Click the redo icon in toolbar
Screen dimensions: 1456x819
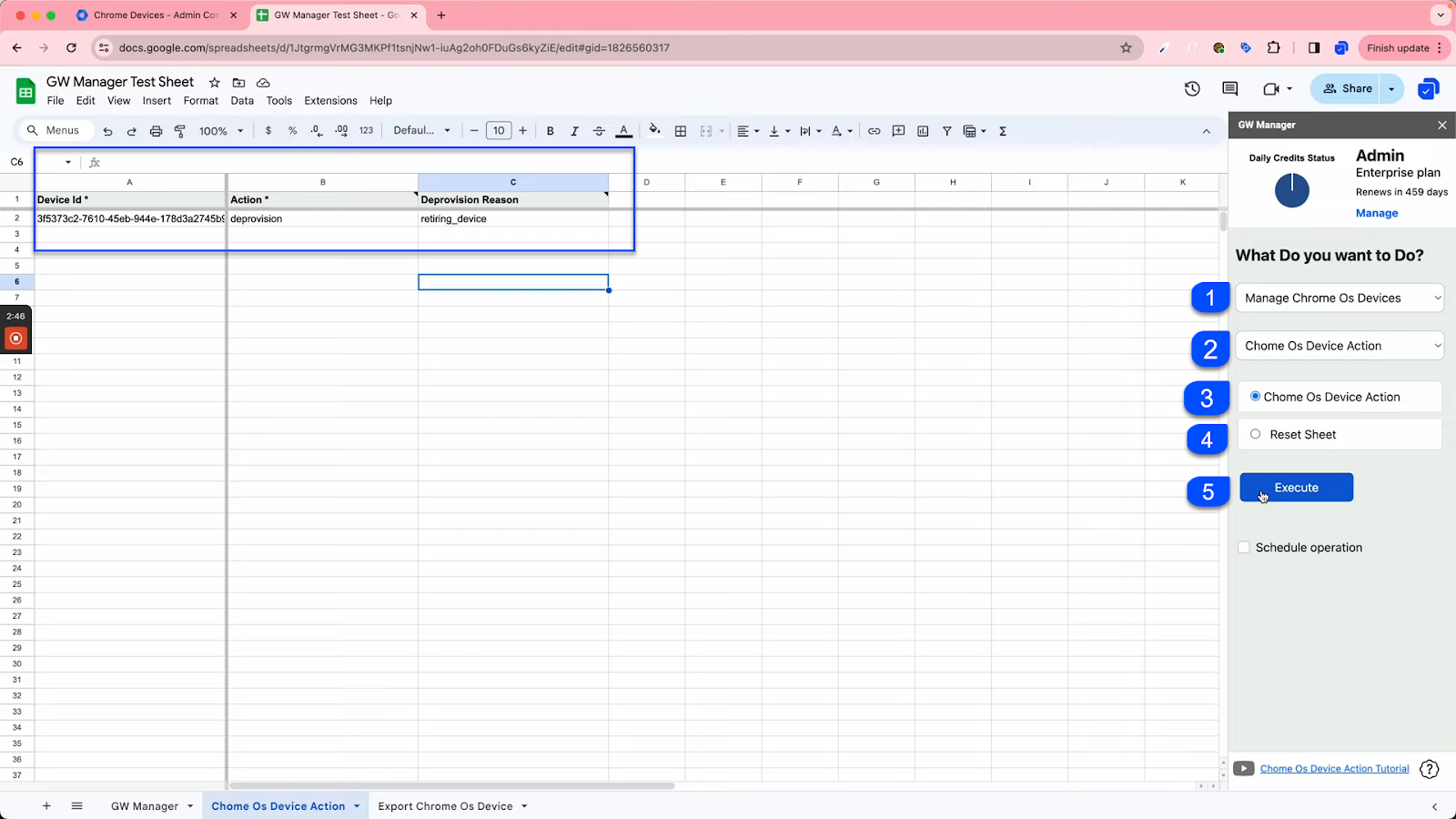click(132, 131)
